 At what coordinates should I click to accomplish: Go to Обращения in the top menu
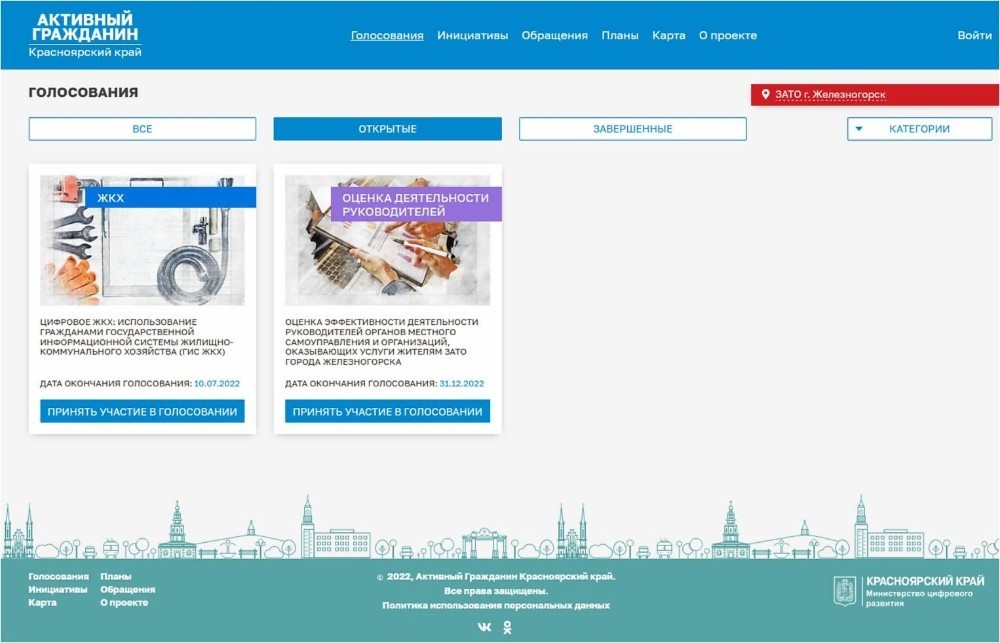(x=554, y=35)
